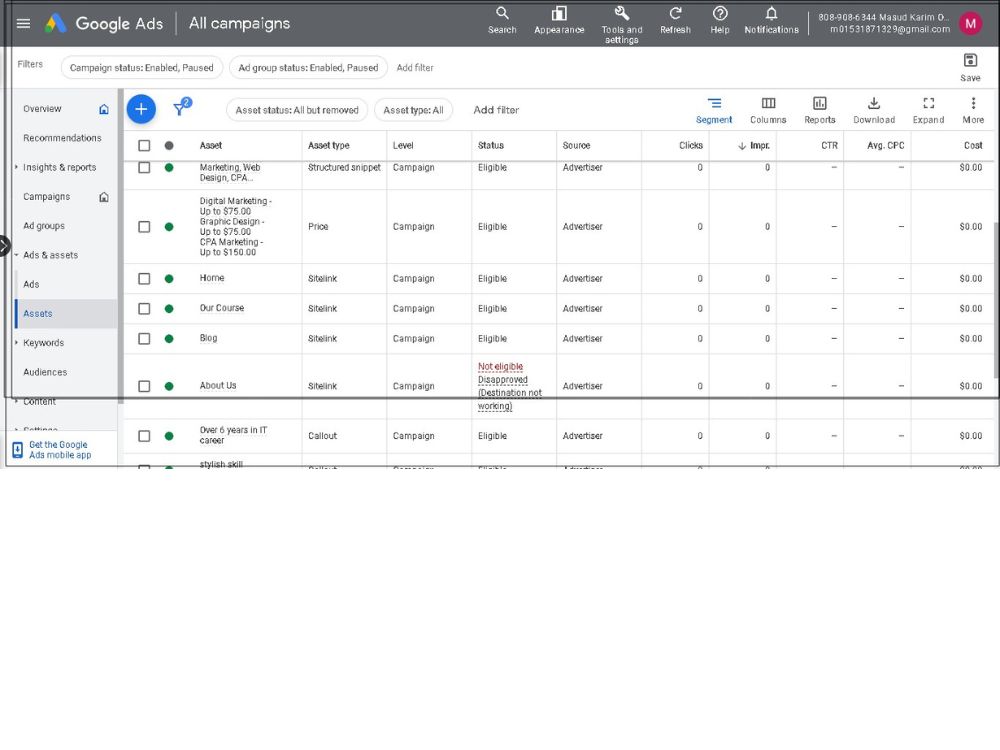Open the filter funnel icon
Screen dimensions: 1000x750
pyautogui.click(x=182, y=107)
